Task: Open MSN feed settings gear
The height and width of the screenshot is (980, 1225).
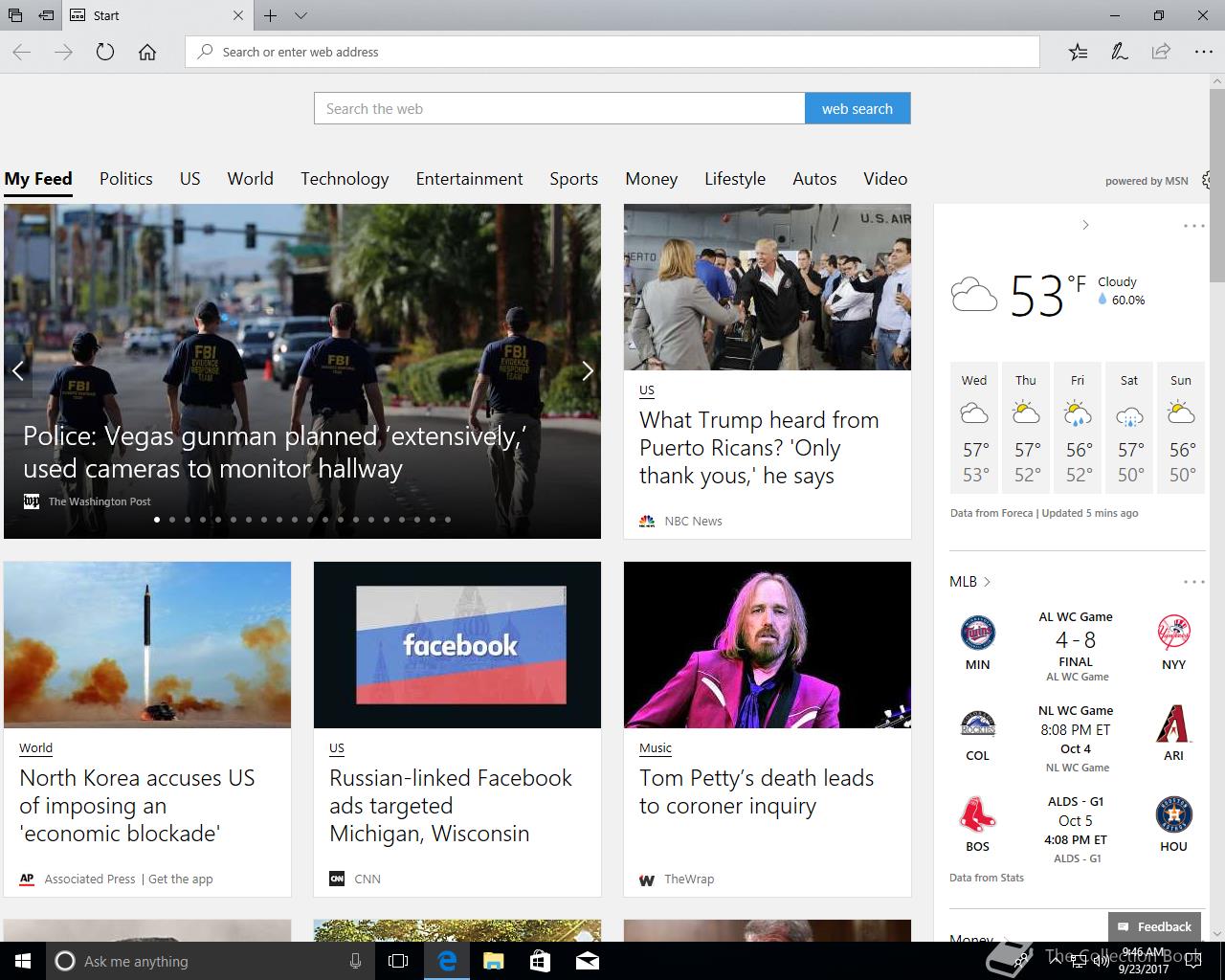Action: tap(1208, 180)
